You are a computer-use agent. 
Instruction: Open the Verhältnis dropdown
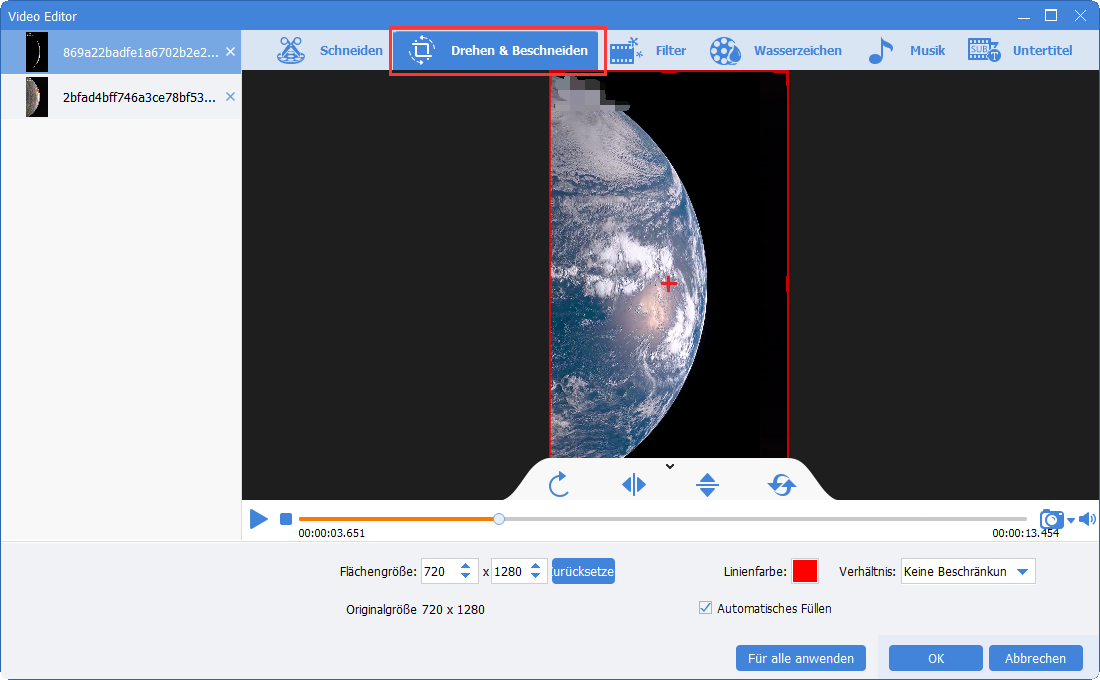point(967,571)
